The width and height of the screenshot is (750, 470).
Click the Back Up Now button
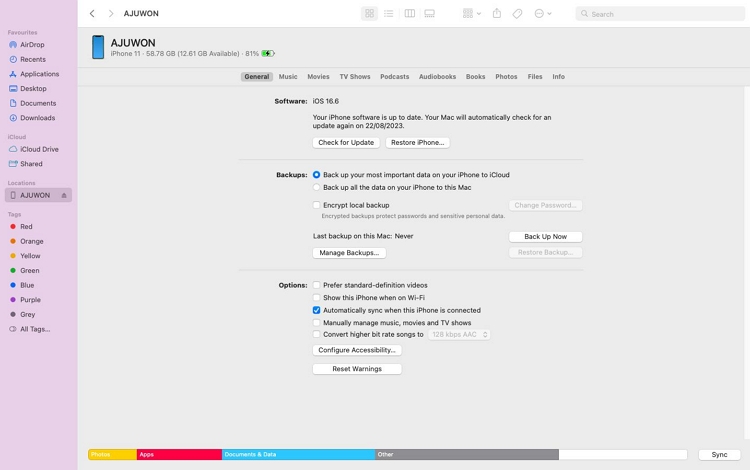(545, 237)
